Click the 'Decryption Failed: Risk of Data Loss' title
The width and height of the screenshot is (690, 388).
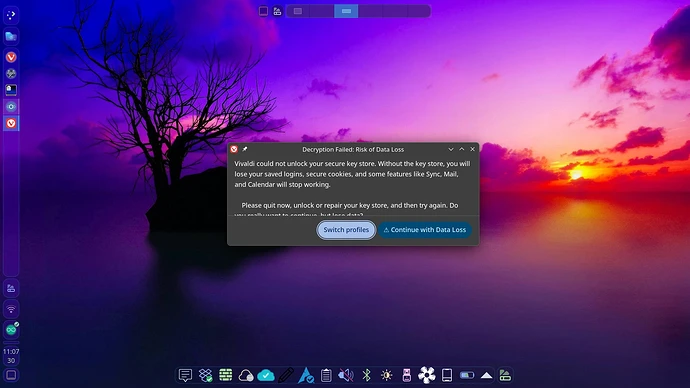click(x=353, y=150)
